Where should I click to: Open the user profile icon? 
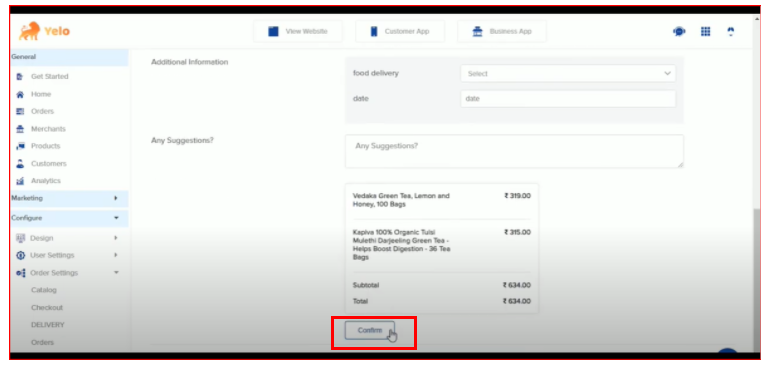point(731,31)
